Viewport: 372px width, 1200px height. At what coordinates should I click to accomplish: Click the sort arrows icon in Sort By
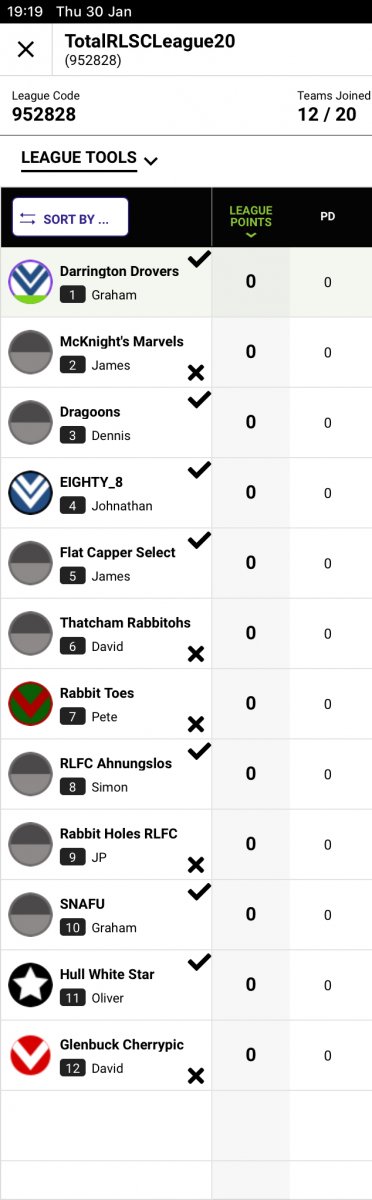pos(27,218)
